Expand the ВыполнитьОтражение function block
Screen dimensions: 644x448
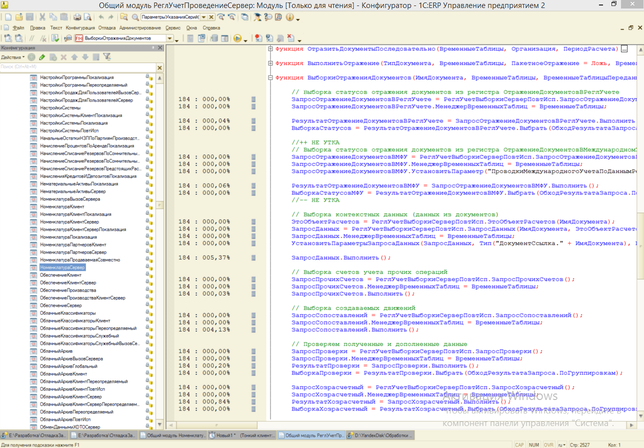(268, 62)
